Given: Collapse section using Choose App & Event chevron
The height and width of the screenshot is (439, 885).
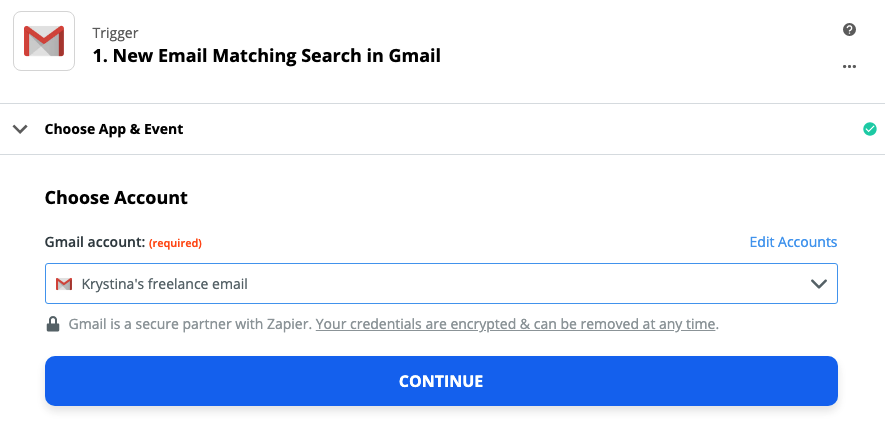Looking at the screenshot, I should tap(20, 129).
